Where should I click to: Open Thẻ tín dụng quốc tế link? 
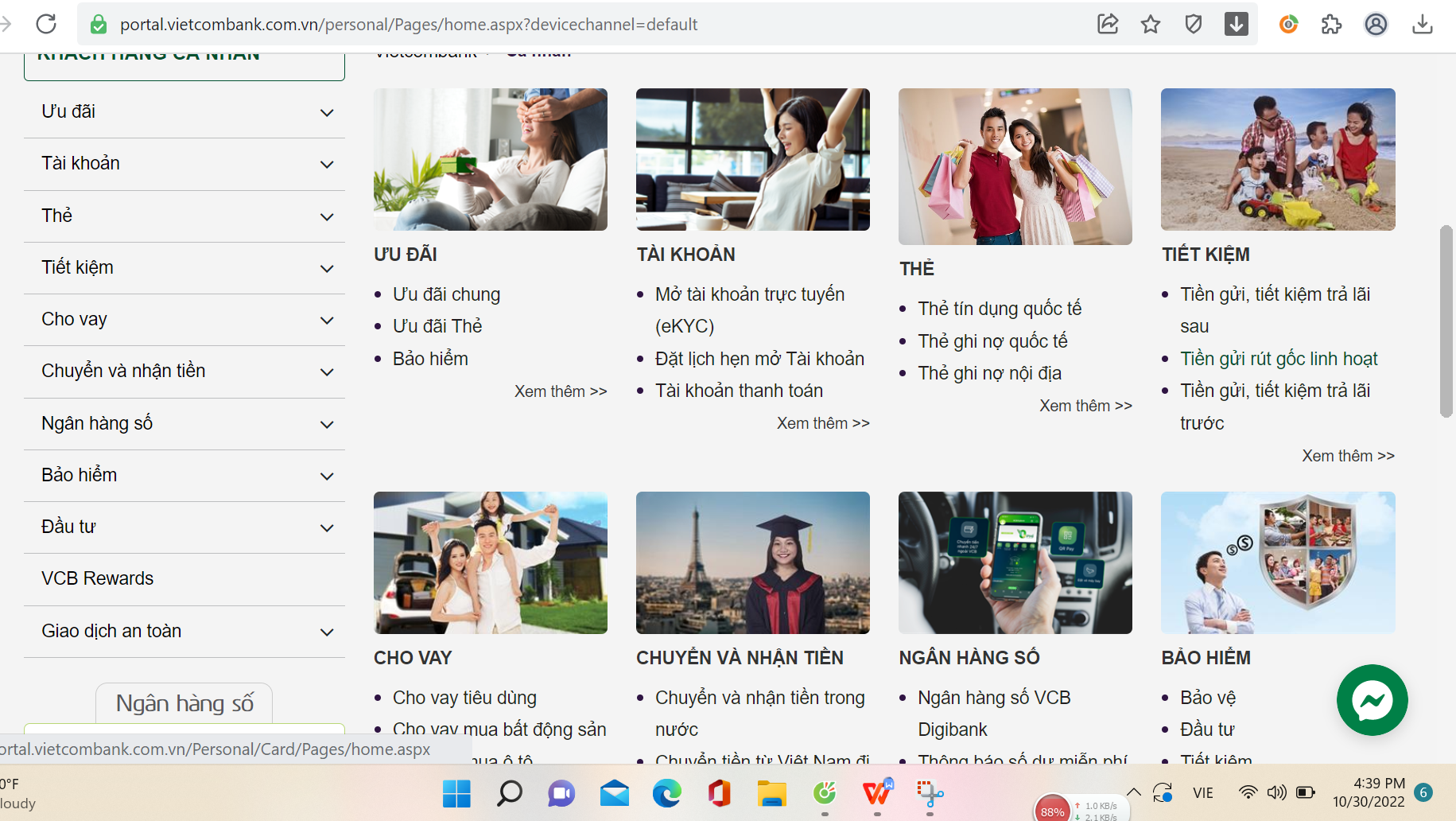[x=1000, y=309]
